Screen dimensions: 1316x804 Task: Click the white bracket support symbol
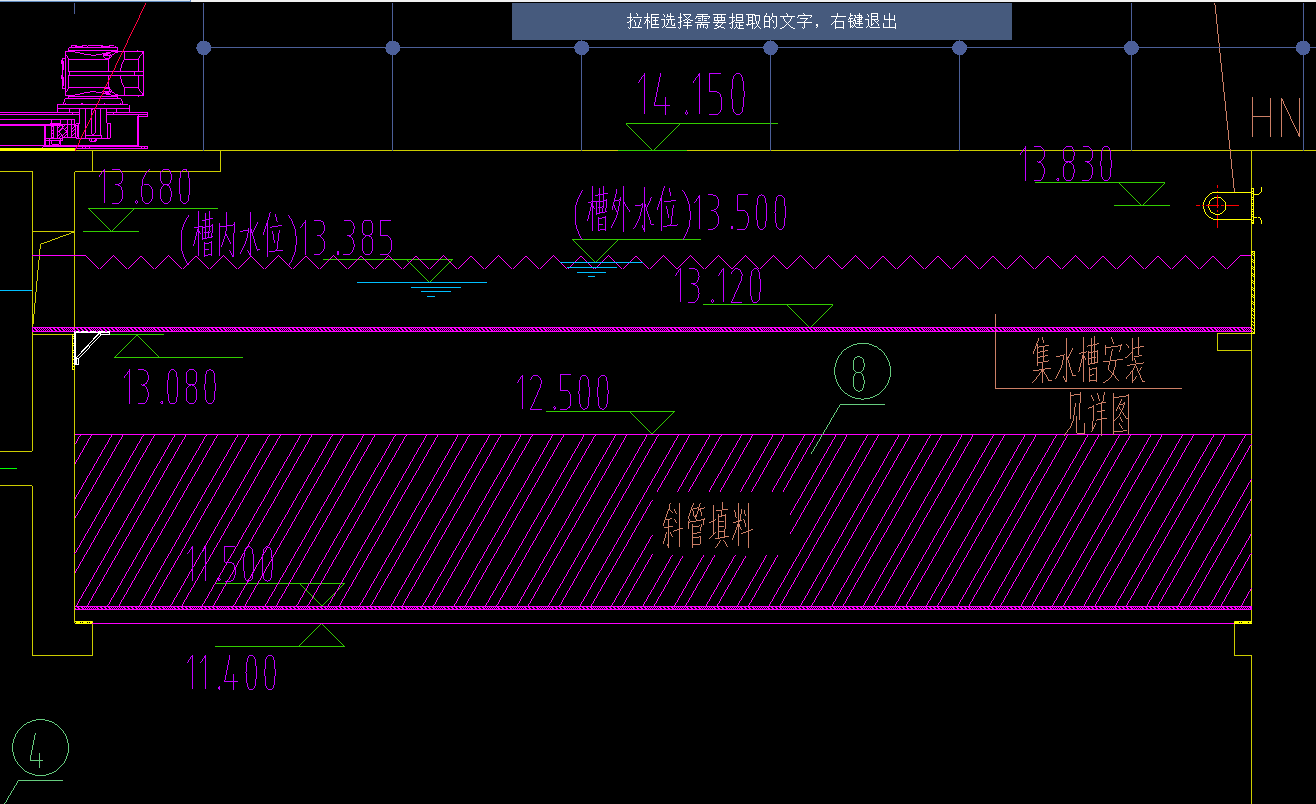(89, 349)
